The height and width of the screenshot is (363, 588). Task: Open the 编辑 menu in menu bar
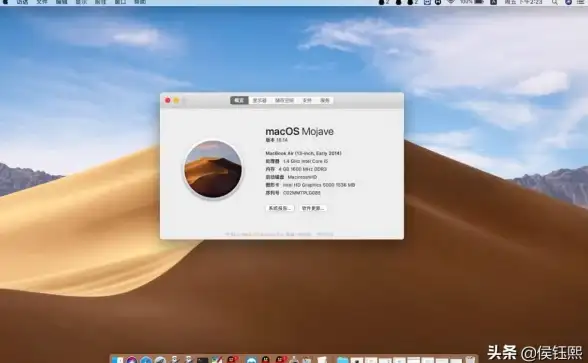click(62, 2)
